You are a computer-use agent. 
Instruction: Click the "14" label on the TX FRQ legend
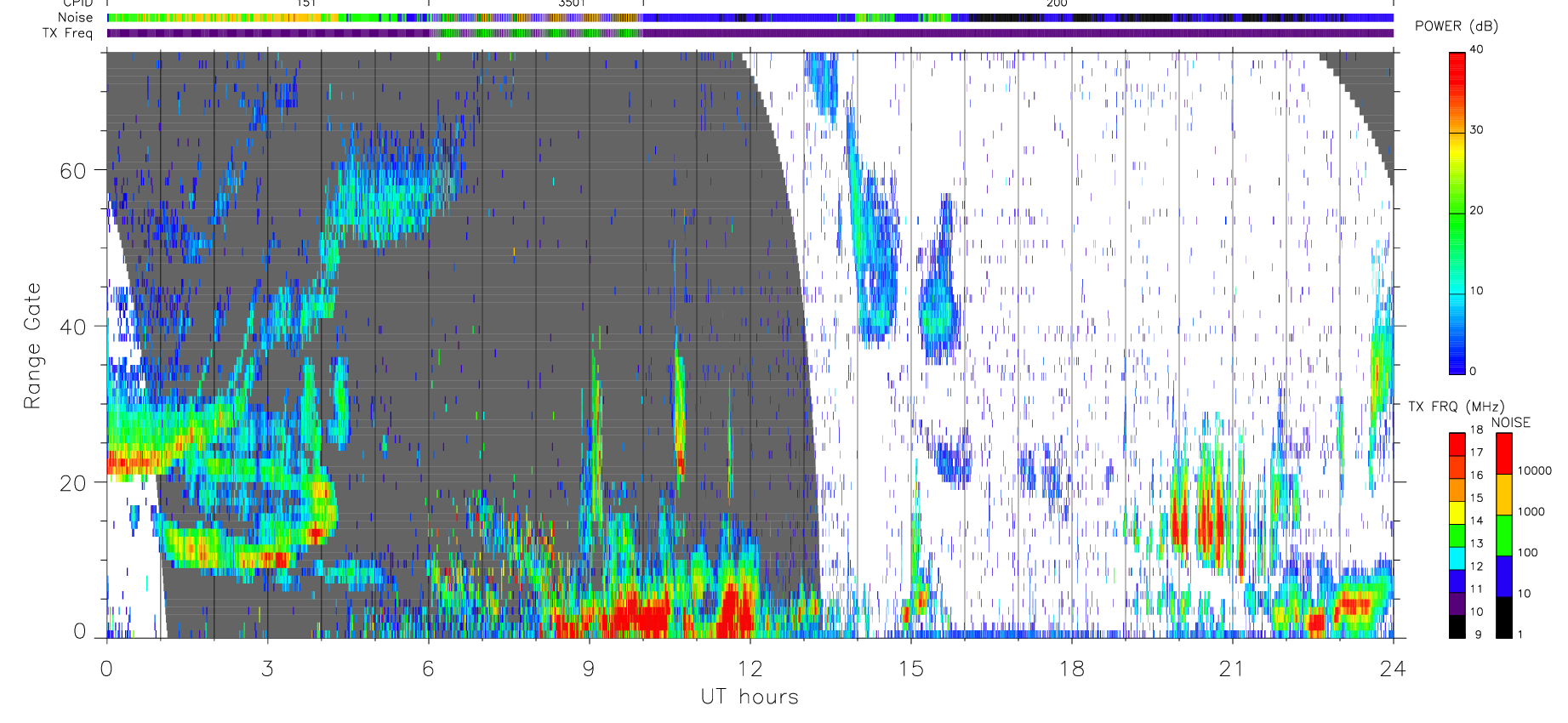pyautogui.click(x=1476, y=521)
